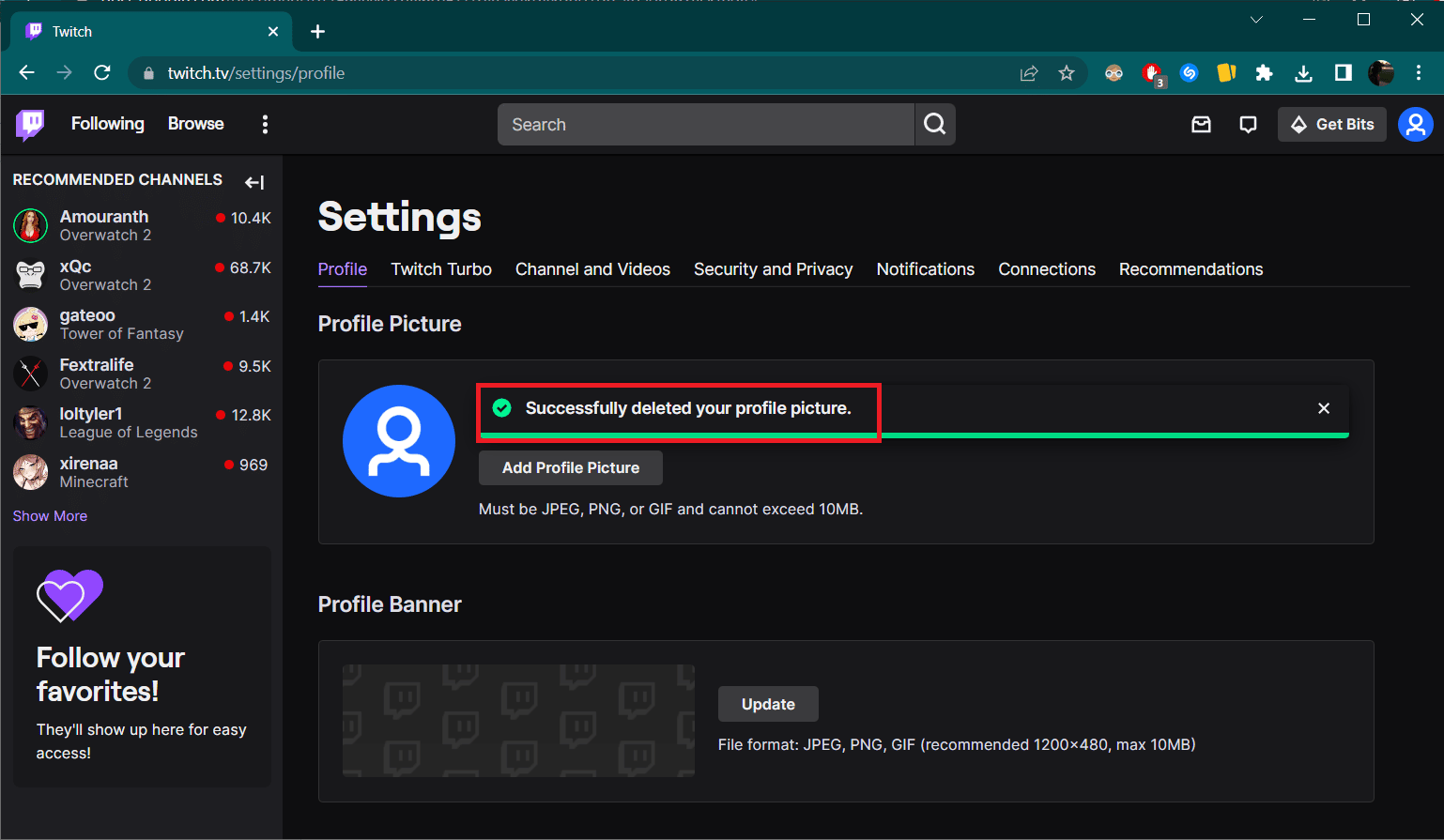Image resolution: width=1444 pixels, height=840 pixels.
Task: Open the Extensions puzzle icon
Action: tap(1265, 73)
